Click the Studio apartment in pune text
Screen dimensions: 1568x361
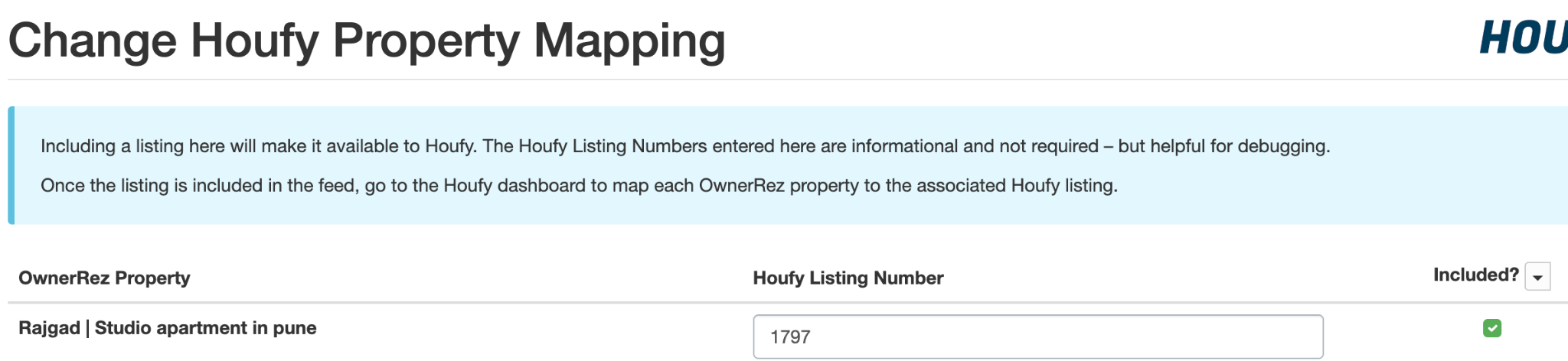pos(205,328)
